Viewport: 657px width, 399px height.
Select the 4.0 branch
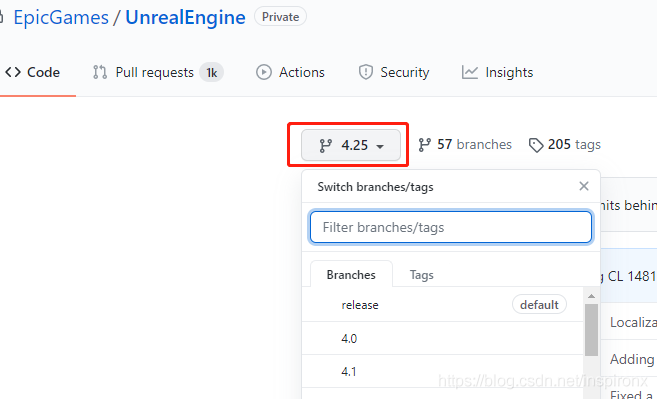coord(442,338)
